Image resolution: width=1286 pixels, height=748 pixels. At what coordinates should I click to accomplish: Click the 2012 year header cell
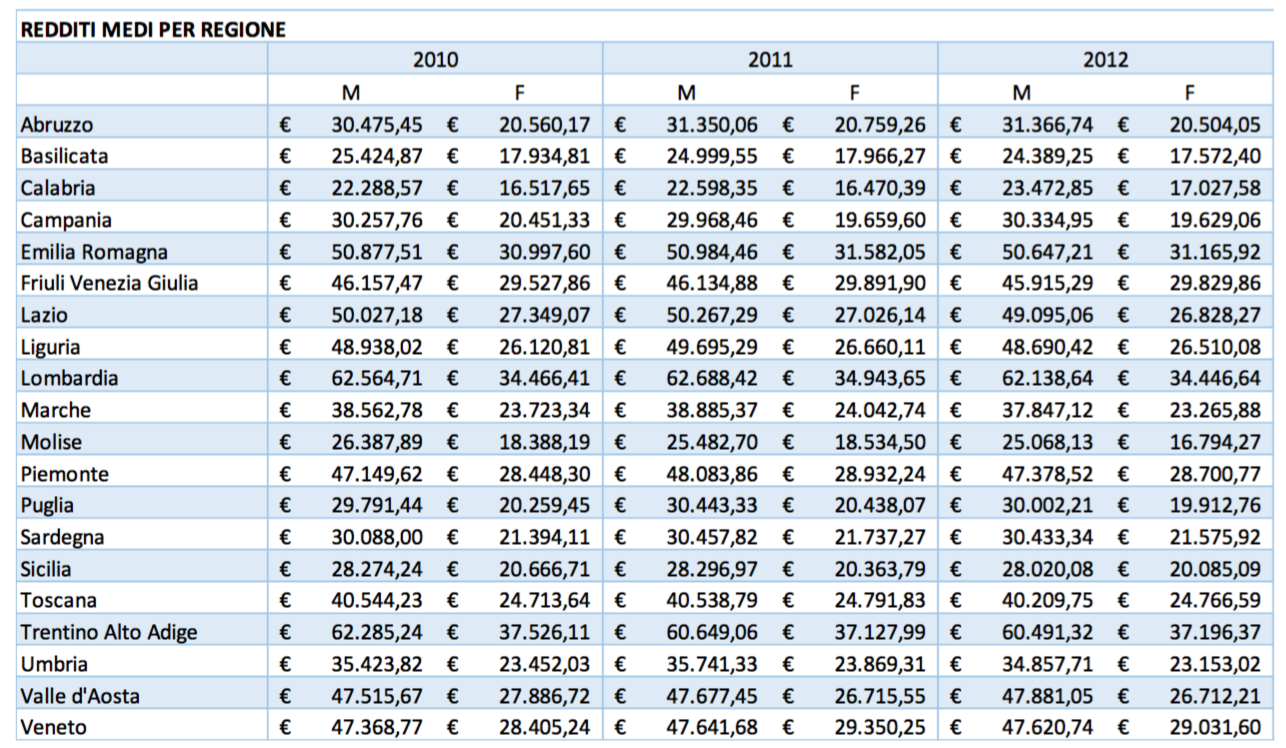(x=1105, y=59)
